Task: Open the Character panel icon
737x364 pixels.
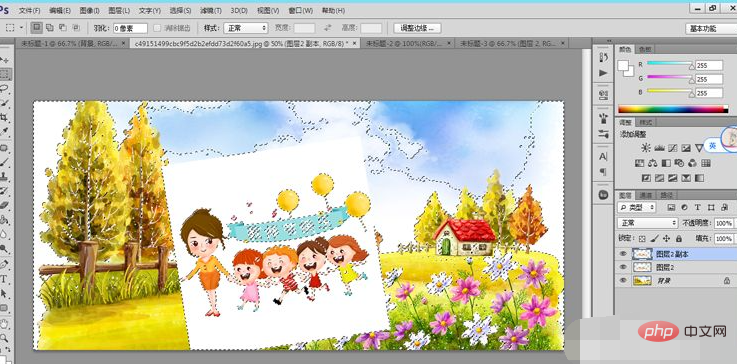Action: (x=604, y=157)
